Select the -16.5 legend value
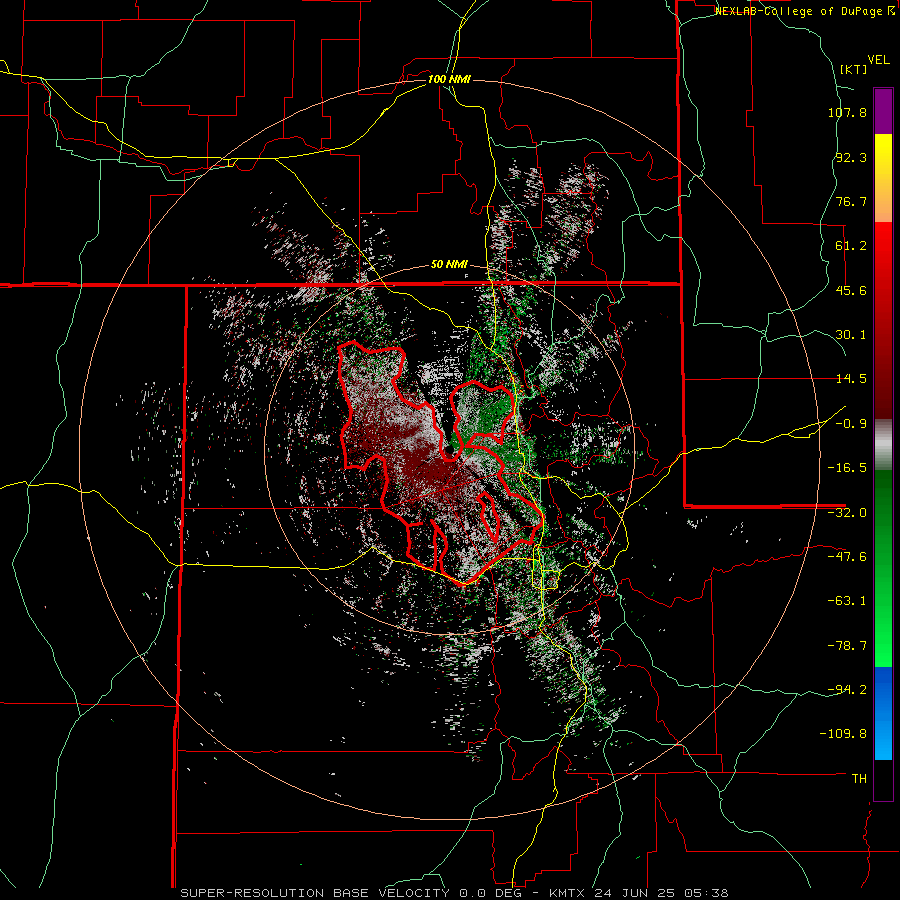 pos(847,468)
